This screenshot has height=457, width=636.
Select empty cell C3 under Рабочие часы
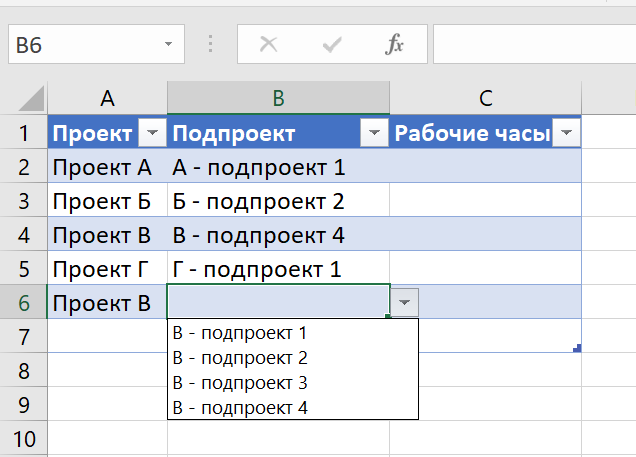coord(486,201)
